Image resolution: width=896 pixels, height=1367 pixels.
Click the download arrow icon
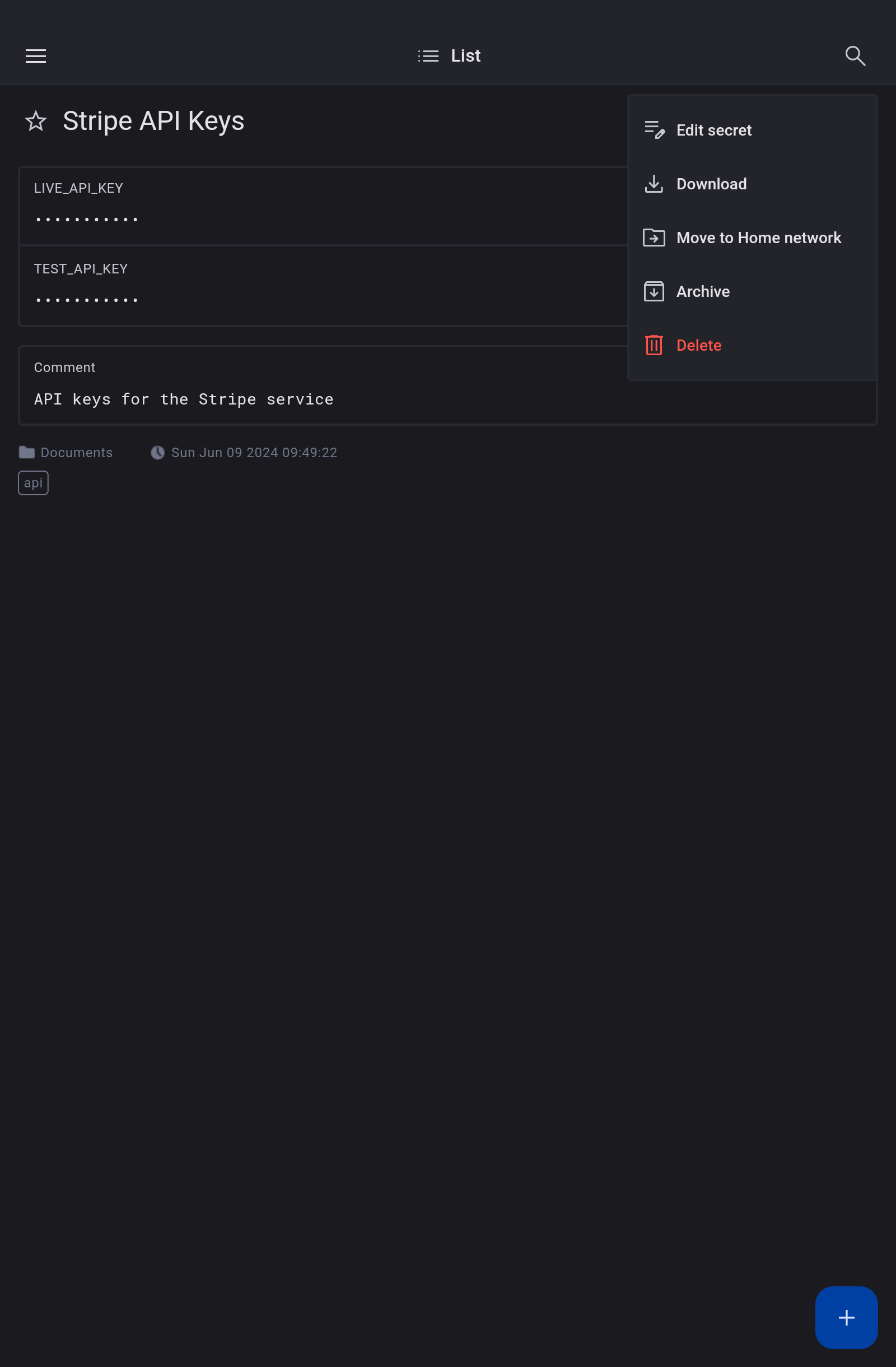click(654, 184)
